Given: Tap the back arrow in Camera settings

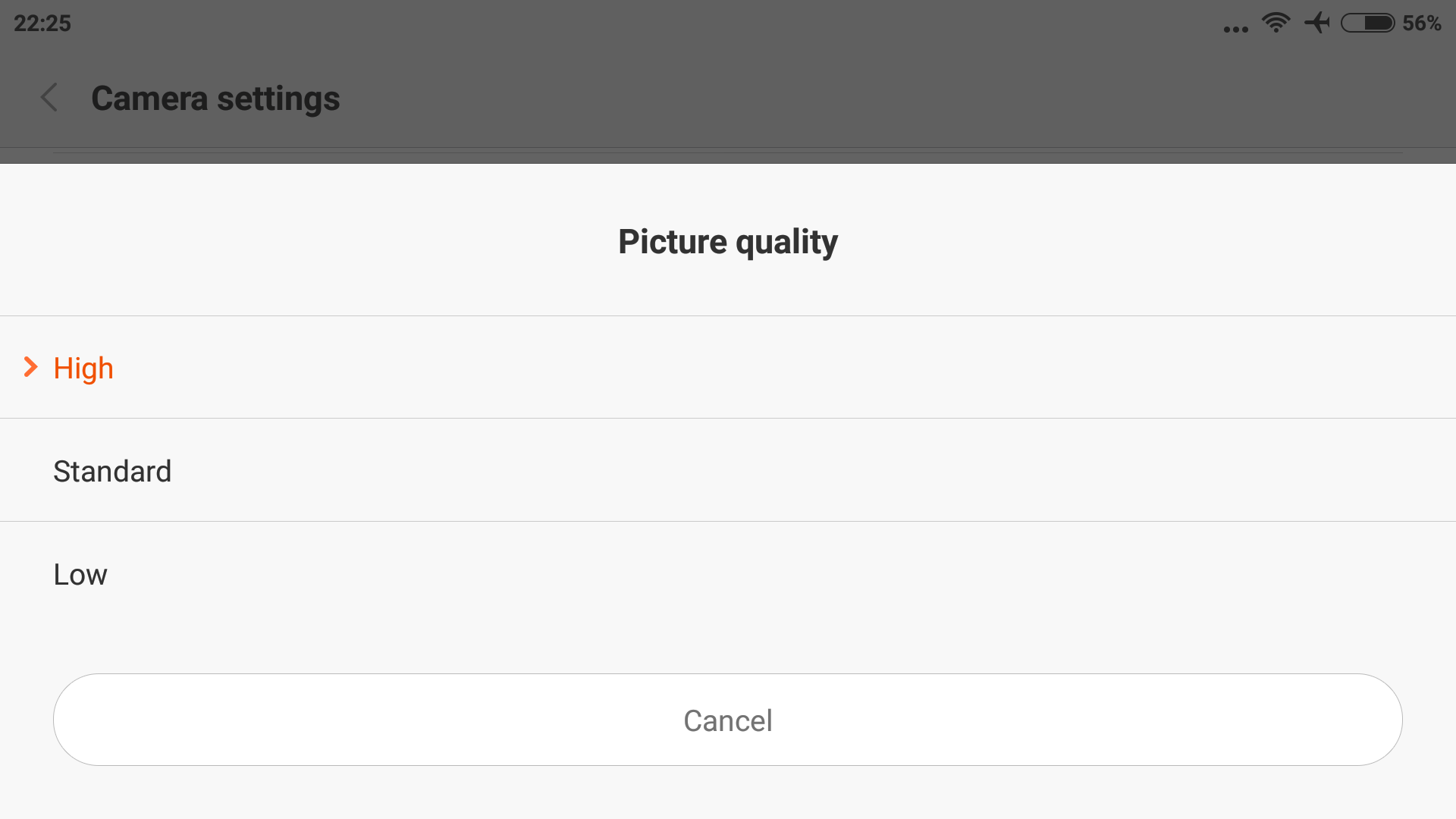Looking at the screenshot, I should coord(49,98).
